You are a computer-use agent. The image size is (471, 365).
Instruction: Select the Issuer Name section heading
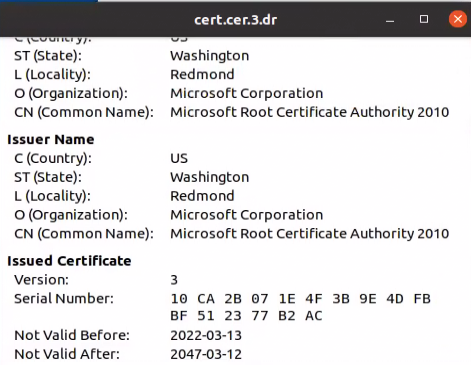tap(51, 139)
